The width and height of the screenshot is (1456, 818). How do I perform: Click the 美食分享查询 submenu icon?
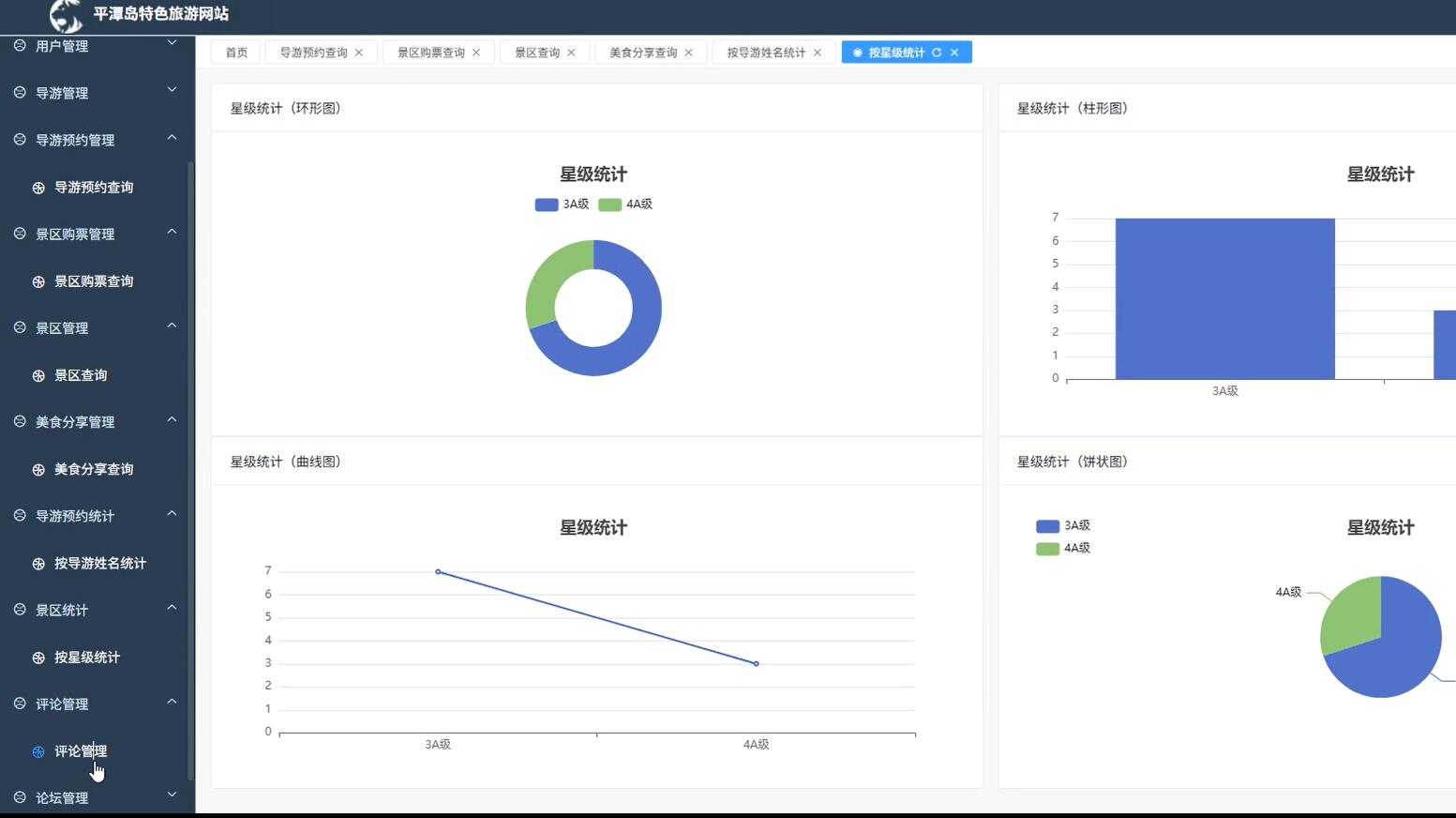point(38,469)
